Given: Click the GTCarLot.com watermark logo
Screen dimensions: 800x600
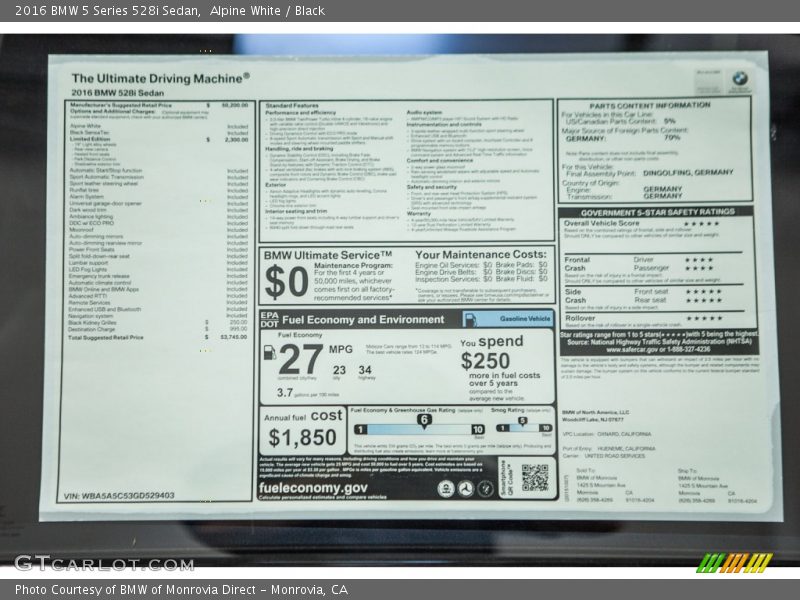Looking at the screenshot, I should 103,563.
